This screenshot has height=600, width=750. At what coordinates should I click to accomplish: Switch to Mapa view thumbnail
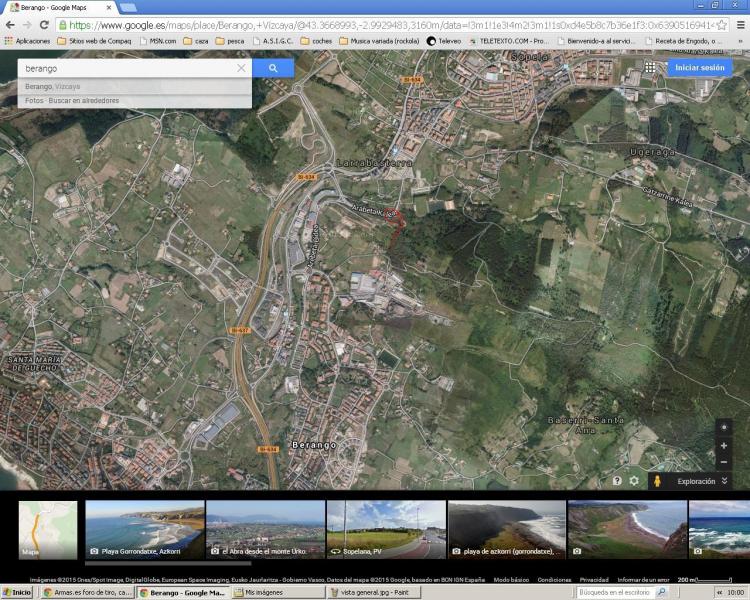tap(48, 529)
